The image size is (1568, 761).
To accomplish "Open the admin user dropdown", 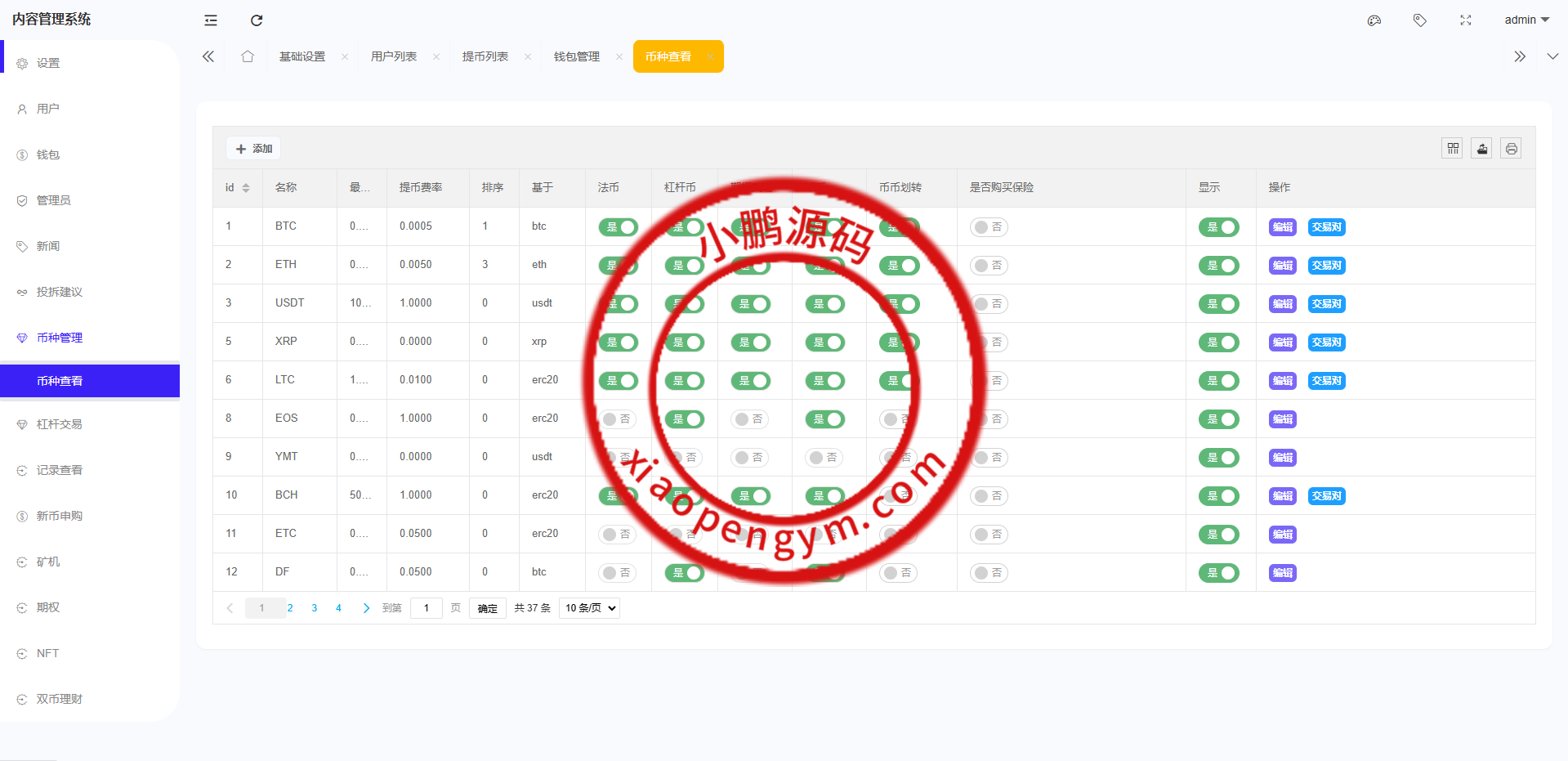I will click(x=1526, y=20).
